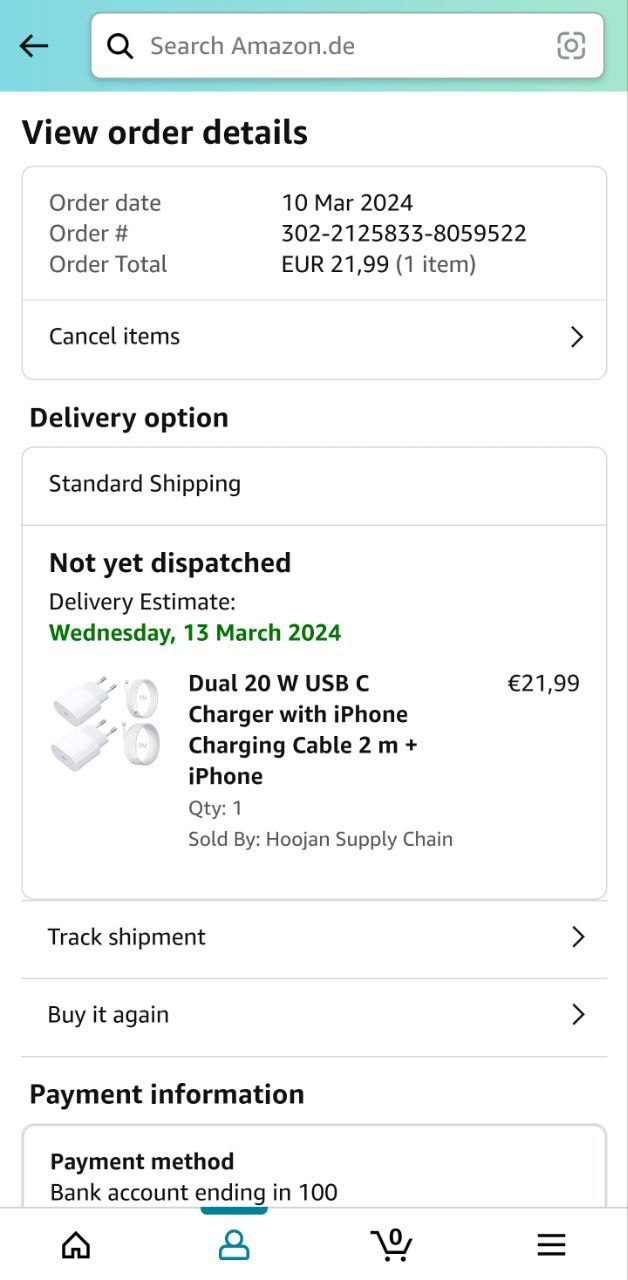
Task: Focus the Search Amazon.de field
Action: click(340, 46)
